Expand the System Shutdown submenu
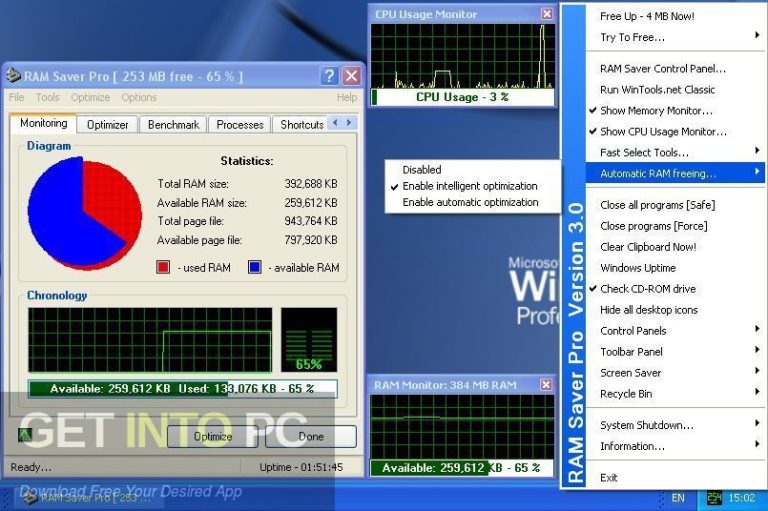768x511 pixels. (675, 425)
